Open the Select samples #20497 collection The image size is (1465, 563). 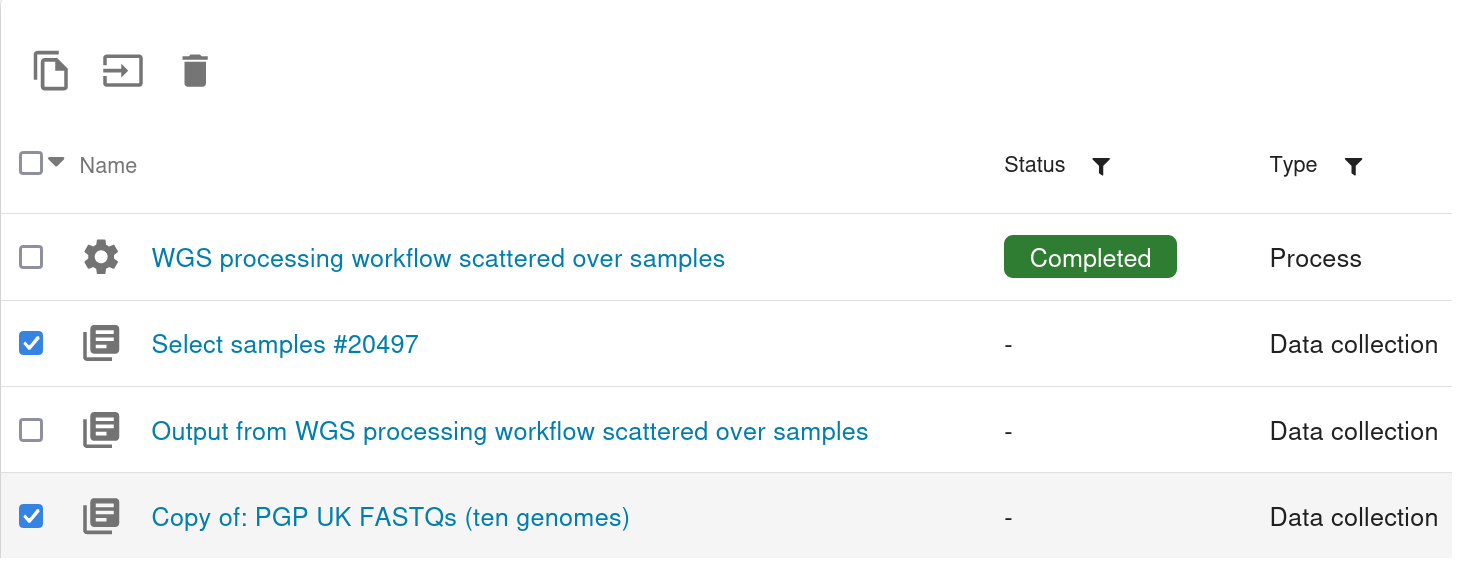point(285,344)
